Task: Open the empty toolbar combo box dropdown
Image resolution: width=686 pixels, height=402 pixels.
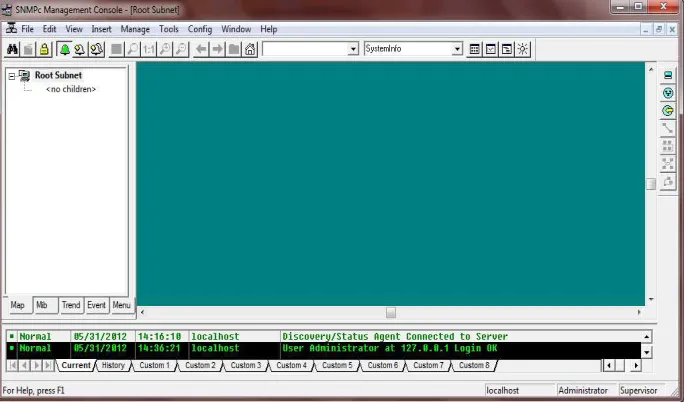Action: 353,49
